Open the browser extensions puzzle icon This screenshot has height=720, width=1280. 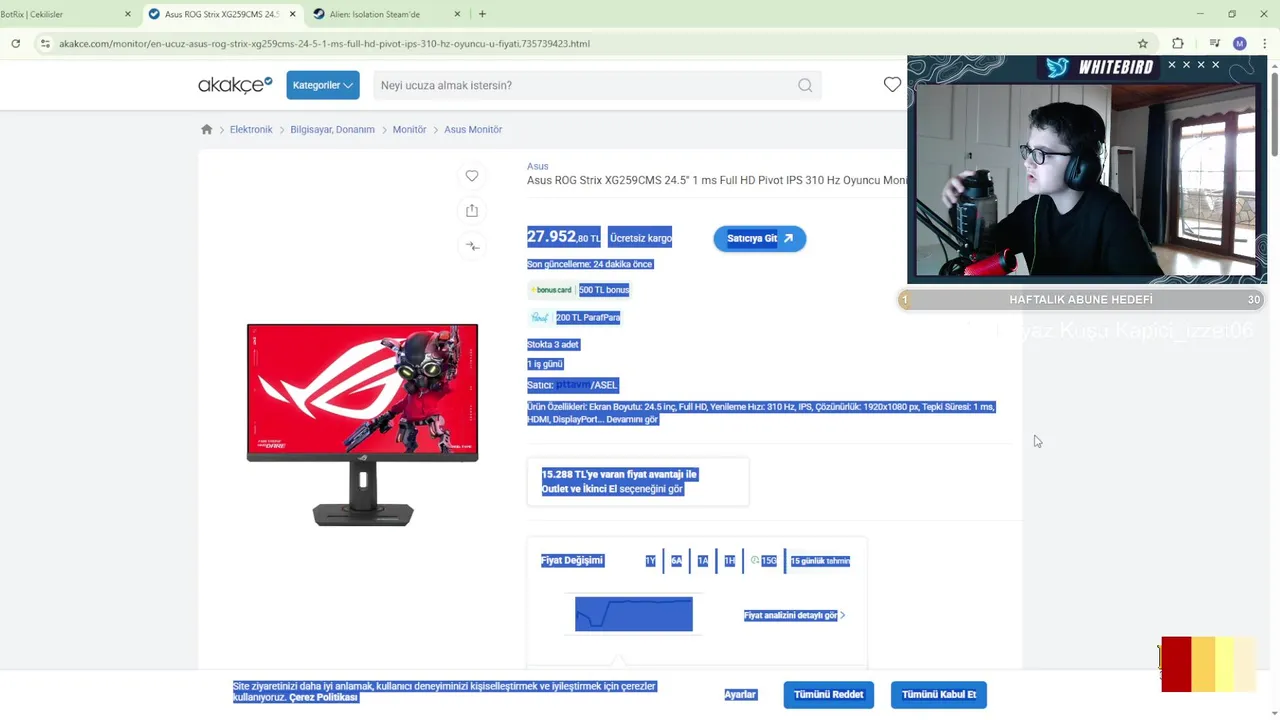(1177, 43)
